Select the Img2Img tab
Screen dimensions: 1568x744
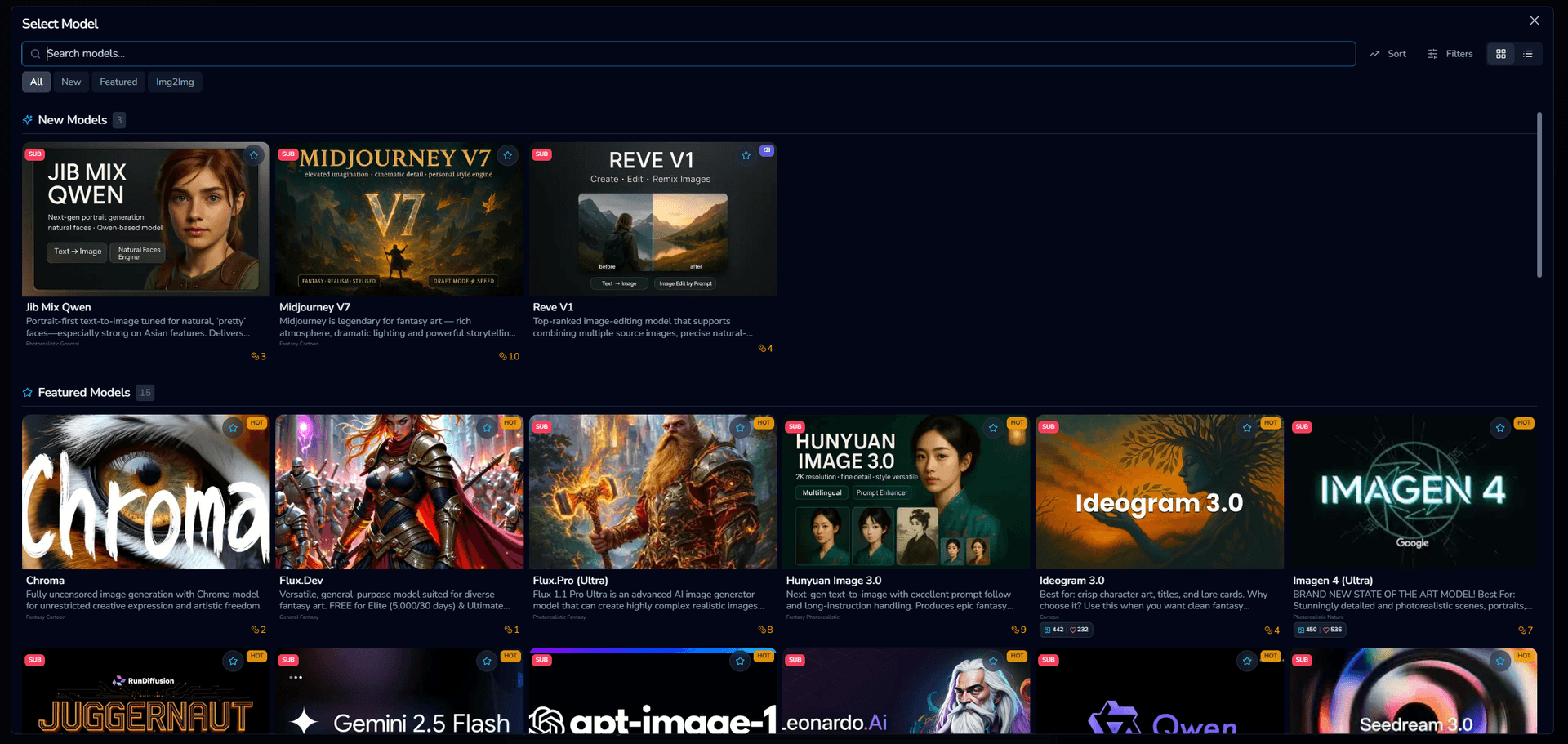[175, 82]
